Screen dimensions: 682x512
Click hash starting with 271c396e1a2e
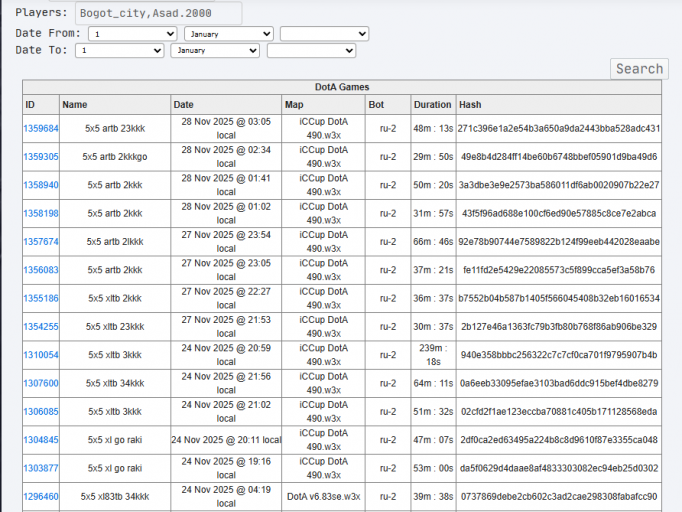[559, 128]
